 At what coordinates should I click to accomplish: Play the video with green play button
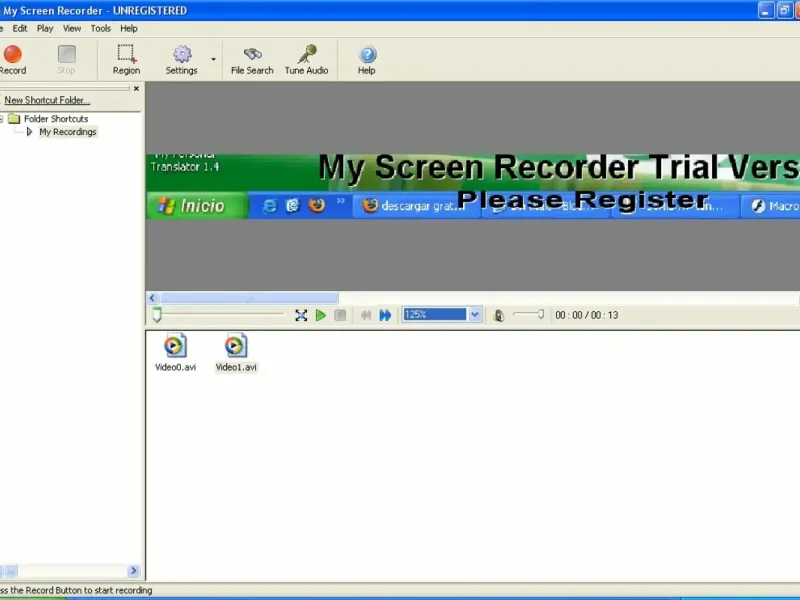[320, 315]
